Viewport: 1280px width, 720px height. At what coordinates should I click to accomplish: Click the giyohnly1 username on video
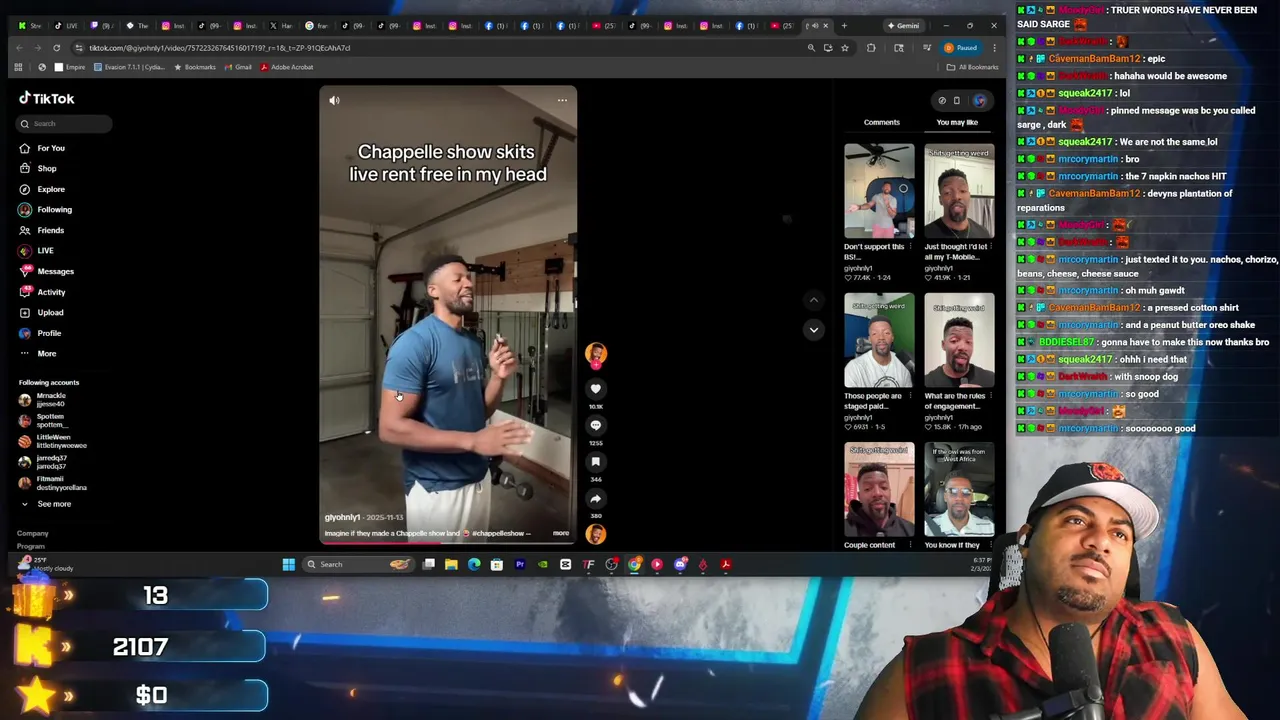click(x=342, y=517)
